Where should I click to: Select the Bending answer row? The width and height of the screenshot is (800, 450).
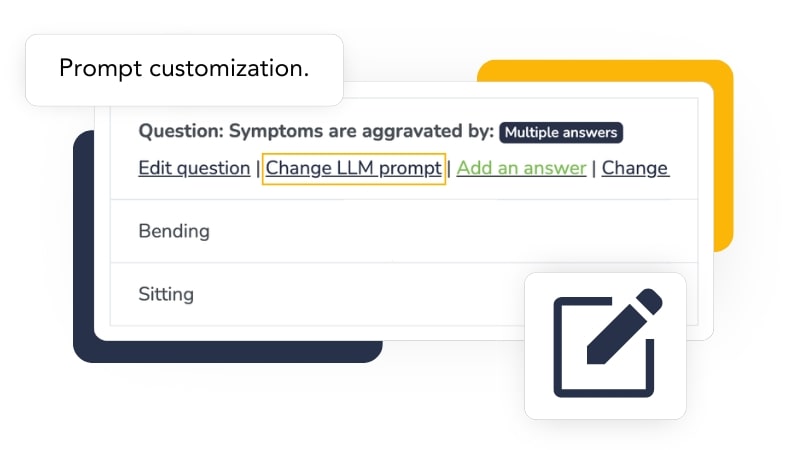click(400, 231)
